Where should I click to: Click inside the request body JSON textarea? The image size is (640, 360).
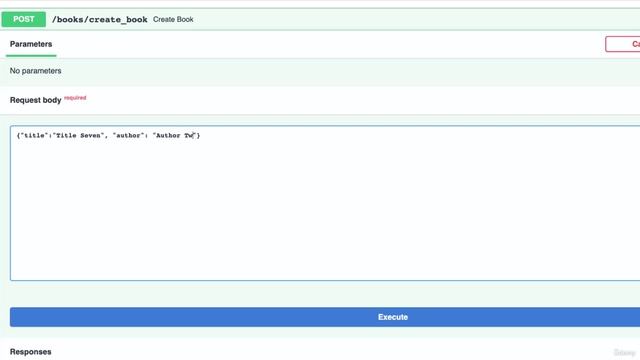pyautogui.click(x=325, y=203)
